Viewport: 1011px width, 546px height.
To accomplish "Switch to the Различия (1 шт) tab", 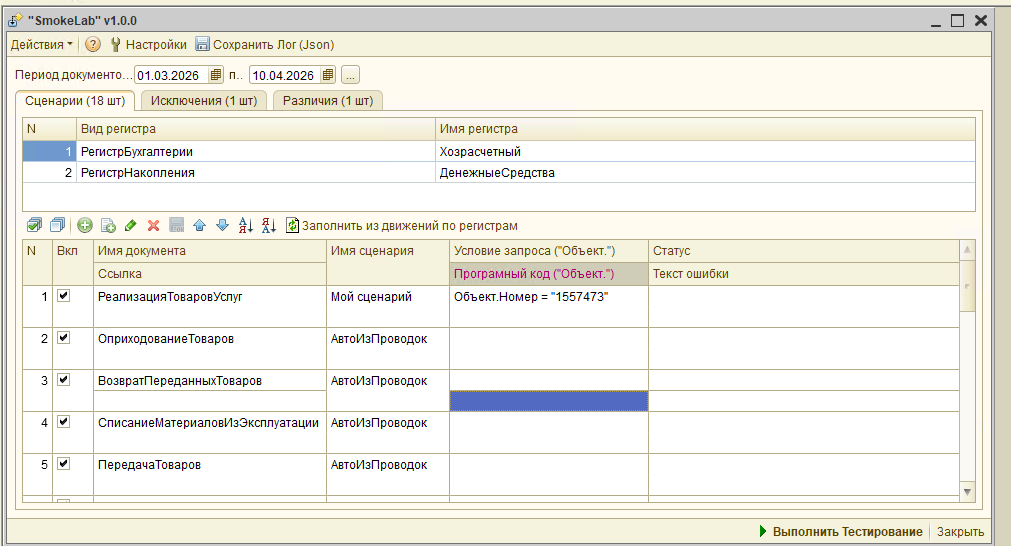I will (327, 100).
